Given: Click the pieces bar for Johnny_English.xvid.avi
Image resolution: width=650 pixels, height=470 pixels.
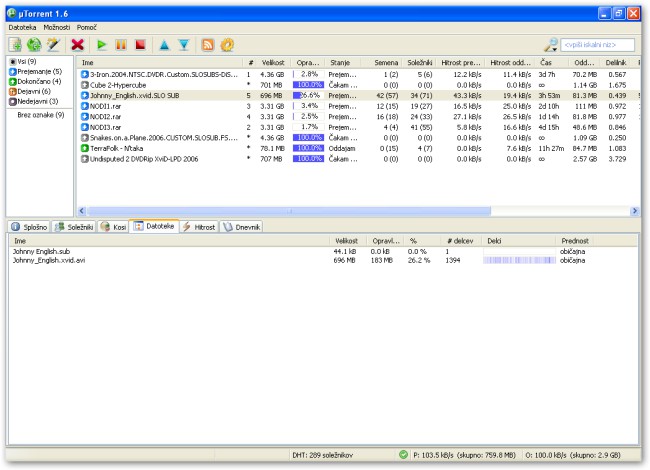Looking at the screenshot, I should (x=519, y=260).
